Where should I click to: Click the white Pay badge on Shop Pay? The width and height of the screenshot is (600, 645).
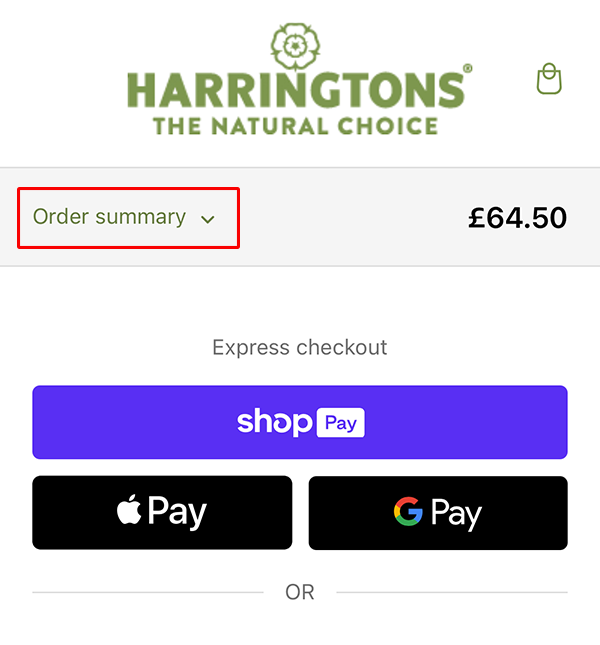point(341,422)
